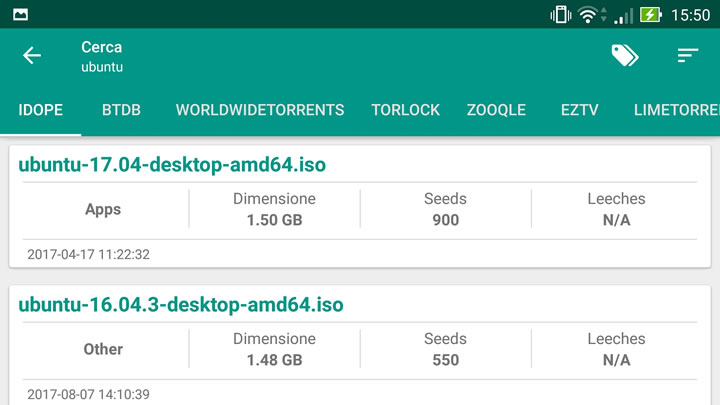Screen dimensions: 720x405
Task: Select the IDOPE tab
Action: (40, 110)
